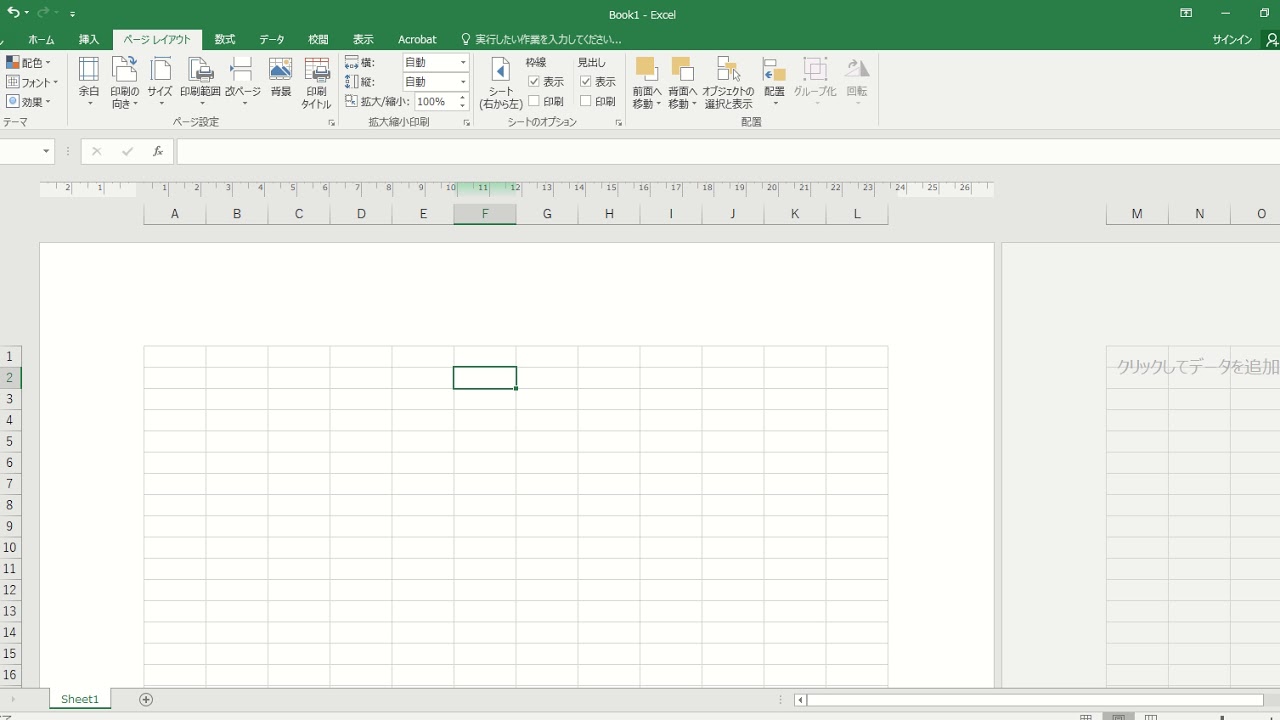Restore down the Excel window
The image size is (1280, 720).
(x=1264, y=13)
